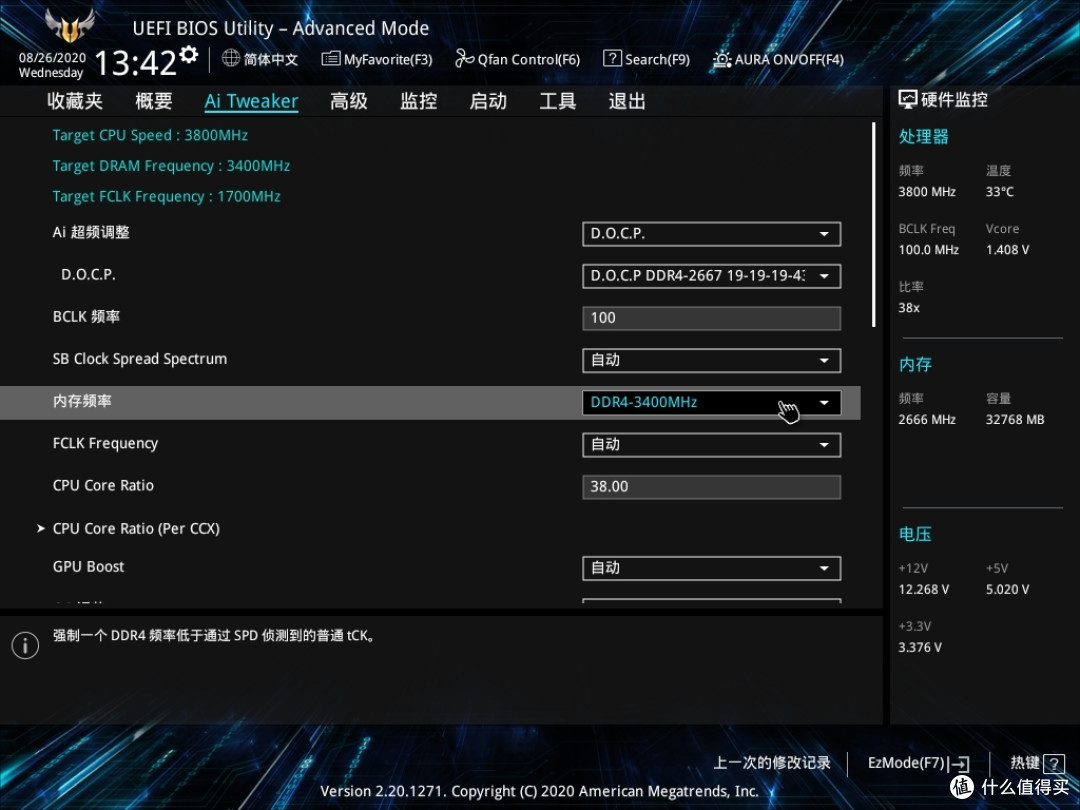
Task: Open Search(F9)
Action: (x=646, y=59)
